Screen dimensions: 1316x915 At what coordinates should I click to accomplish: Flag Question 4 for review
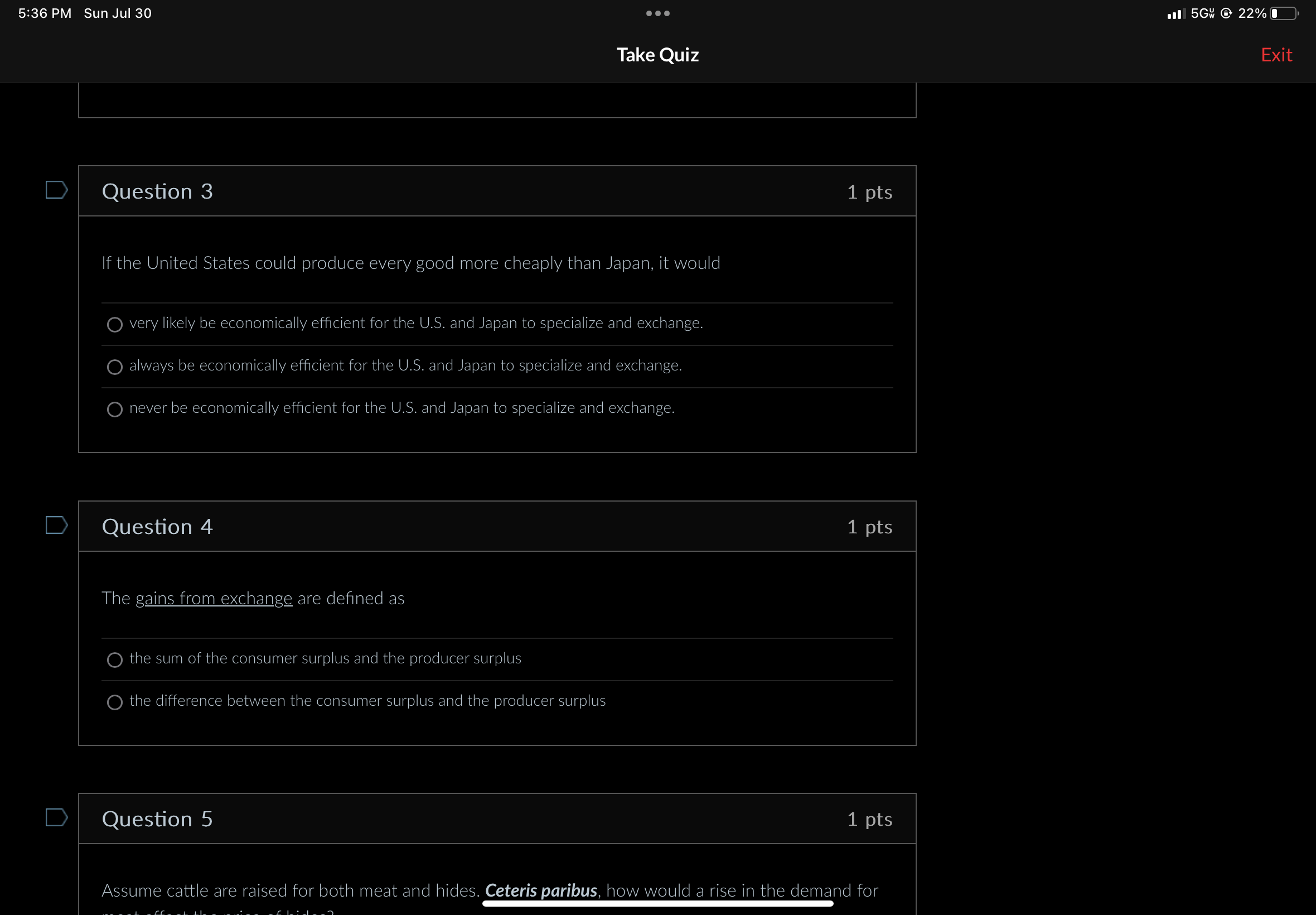pos(56,525)
